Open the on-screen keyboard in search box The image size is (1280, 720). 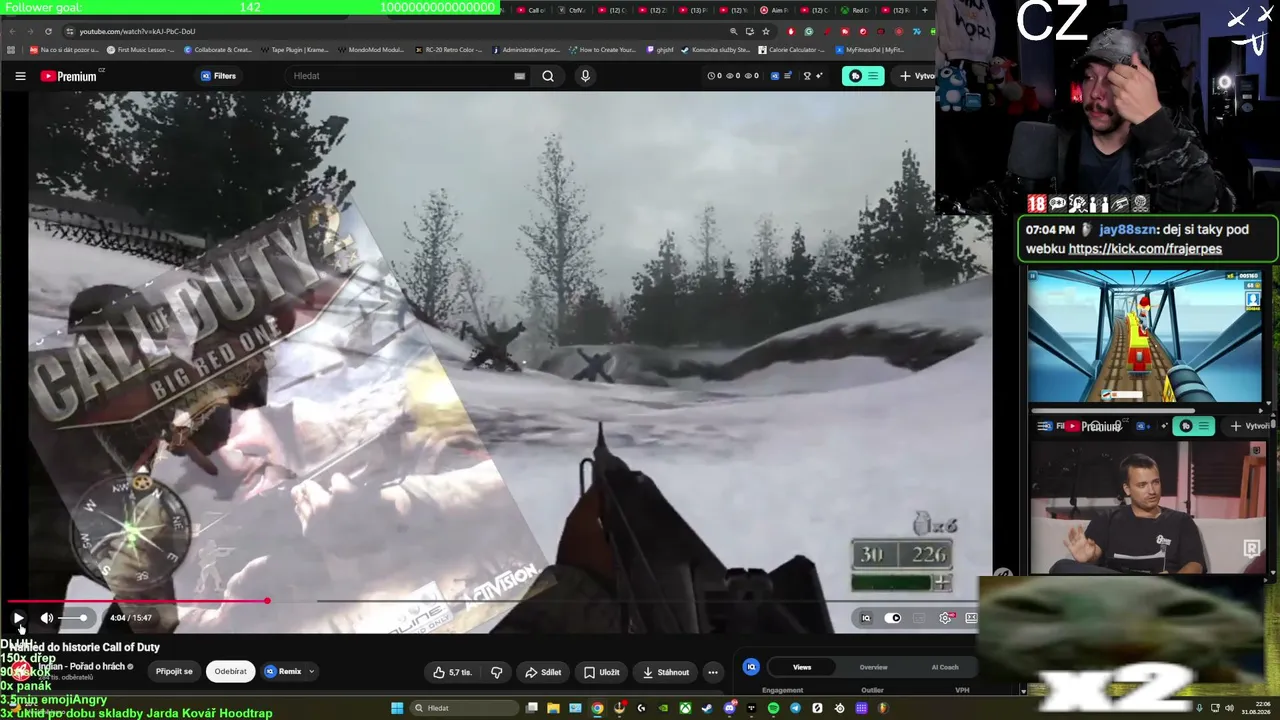pos(519,76)
